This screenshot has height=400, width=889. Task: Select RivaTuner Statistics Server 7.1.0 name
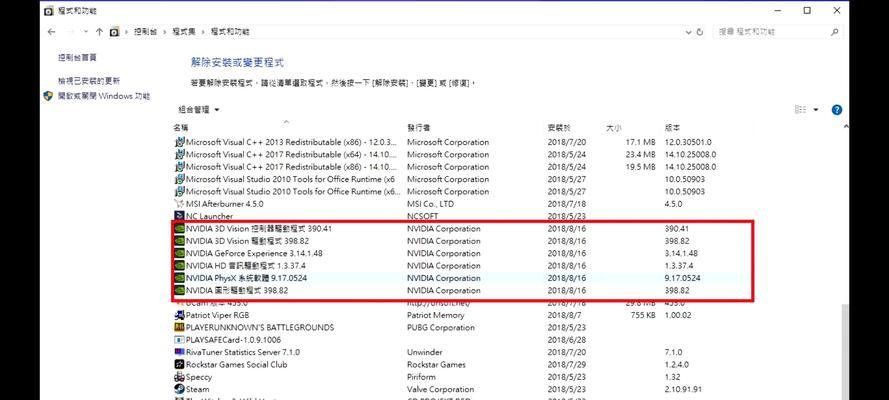pyautogui.click(x=243, y=352)
